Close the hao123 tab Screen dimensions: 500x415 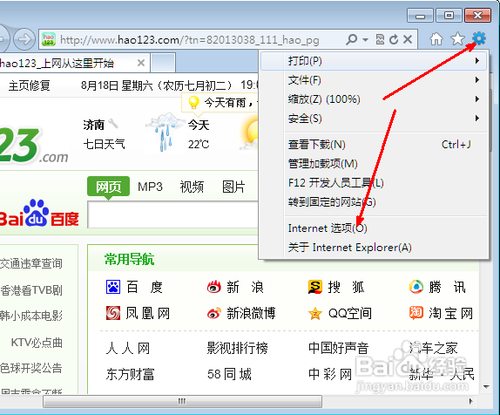pyautogui.click(x=141, y=63)
